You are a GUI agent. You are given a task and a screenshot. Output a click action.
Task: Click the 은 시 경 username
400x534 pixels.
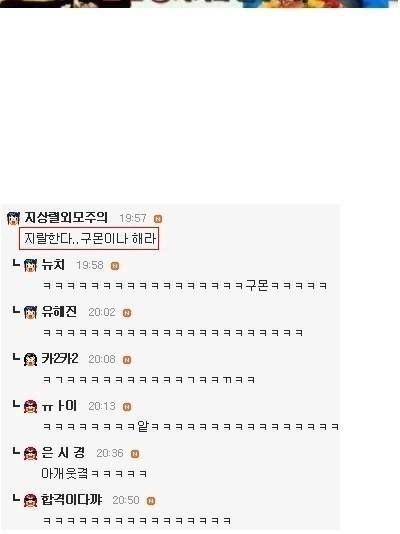click(63, 453)
